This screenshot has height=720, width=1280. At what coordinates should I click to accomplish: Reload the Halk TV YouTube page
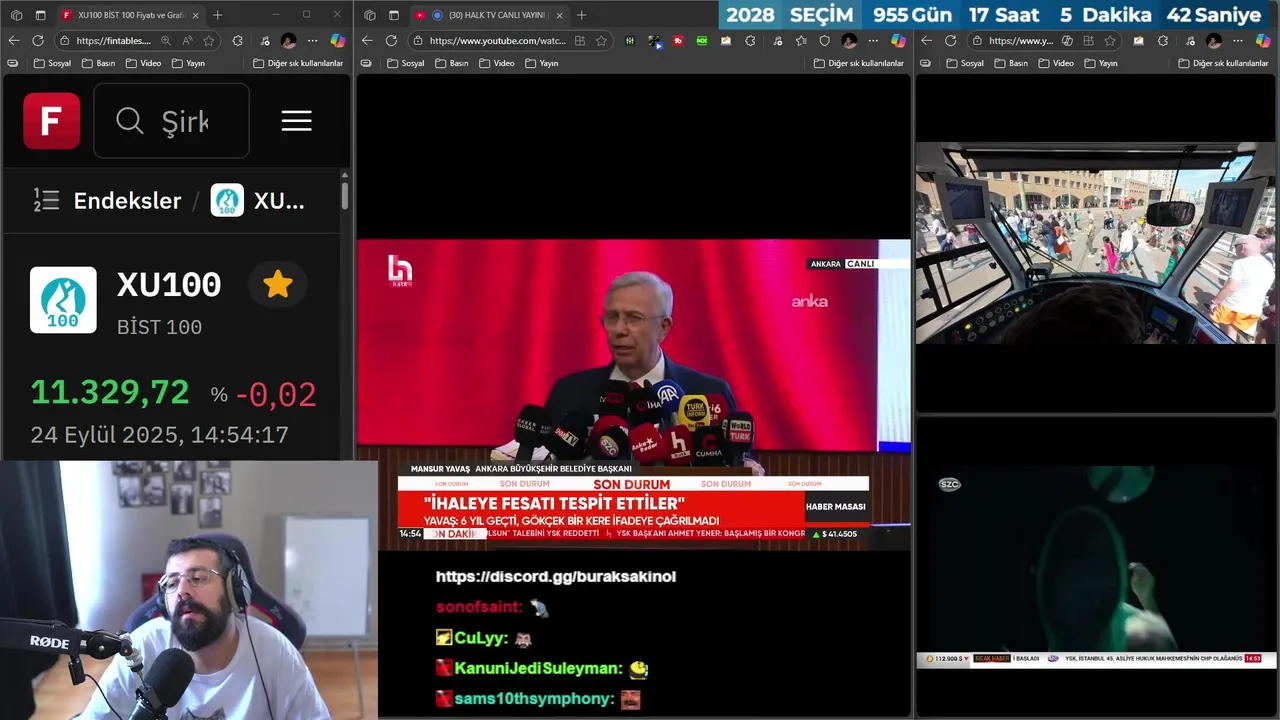coord(391,41)
